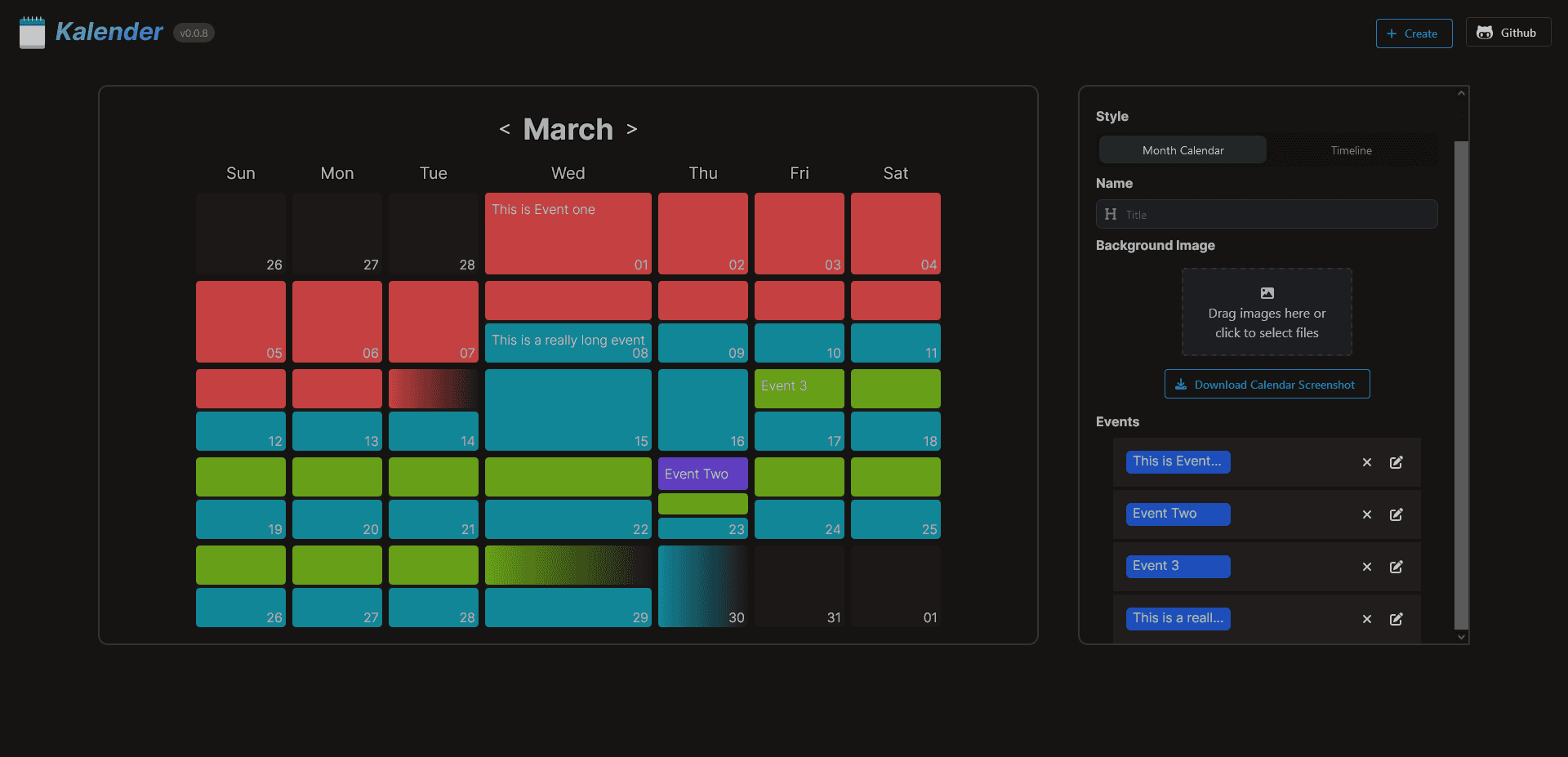Switch to Timeline style
Image resolution: width=1568 pixels, height=757 pixels.
[x=1352, y=150]
